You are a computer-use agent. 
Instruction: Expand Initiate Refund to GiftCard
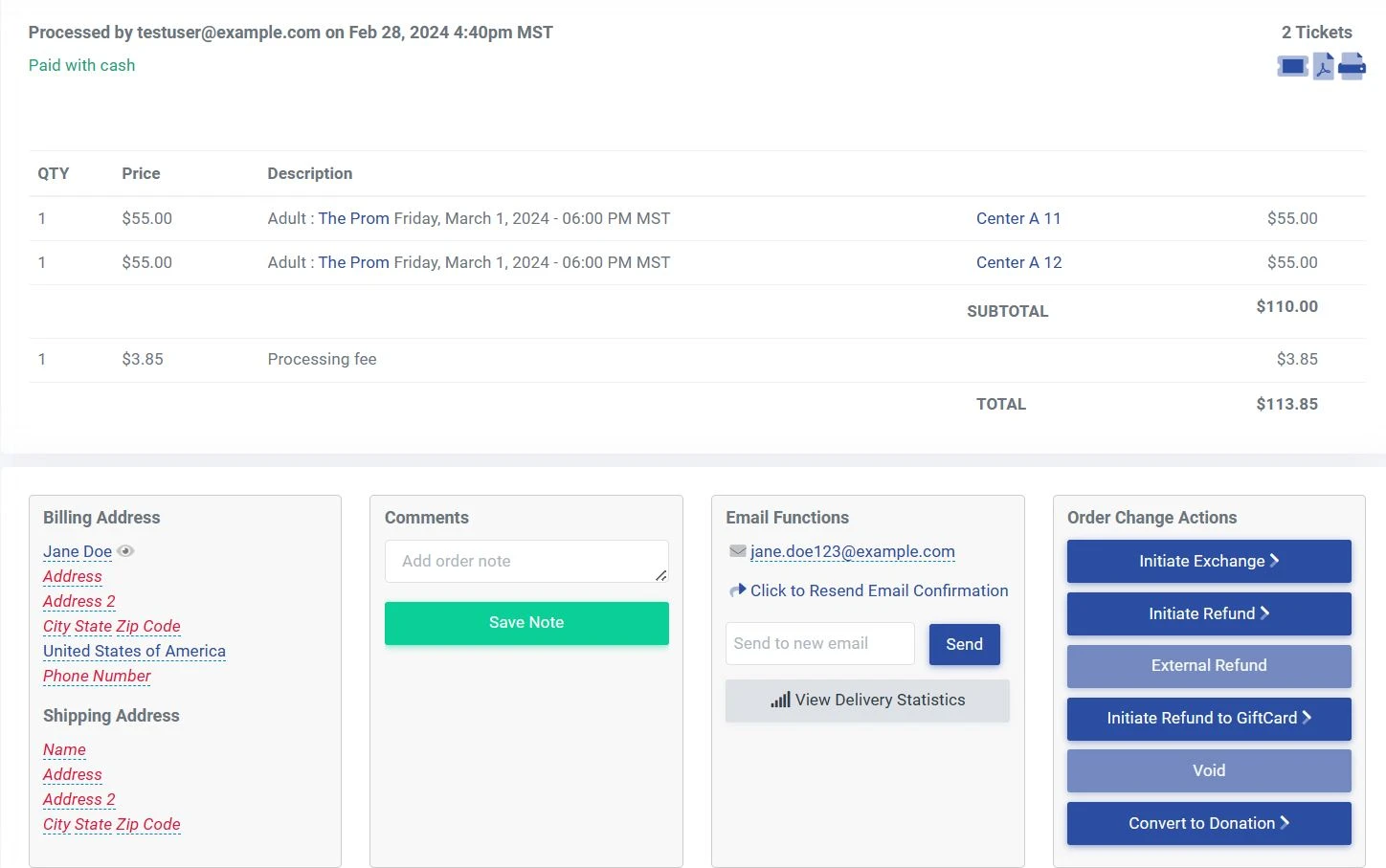[1208, 719]
